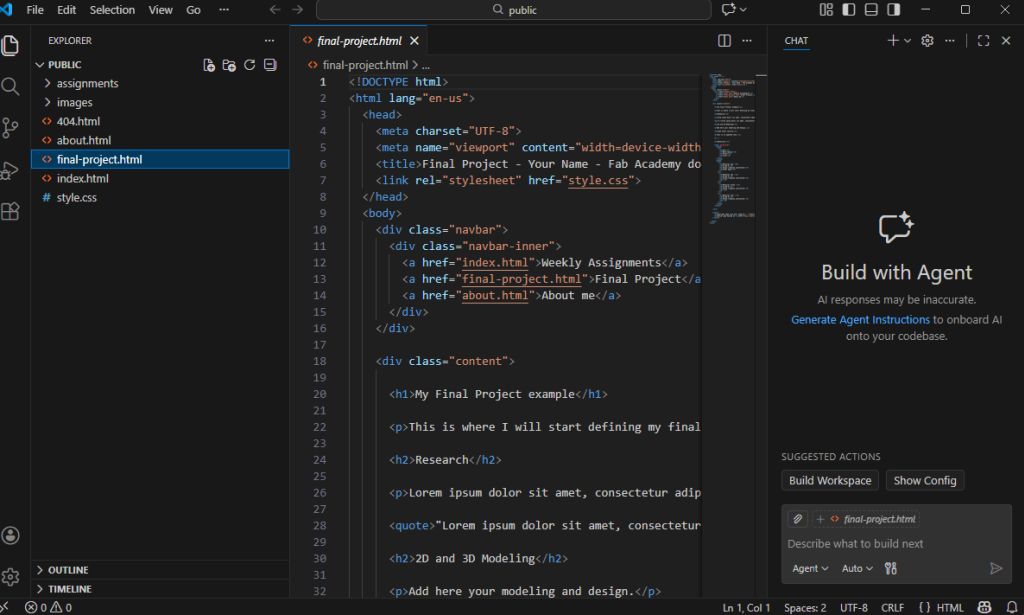Toggle the primary side bar layout button
This screenshot has width=1024, height=615.
[x=849, y=10]
